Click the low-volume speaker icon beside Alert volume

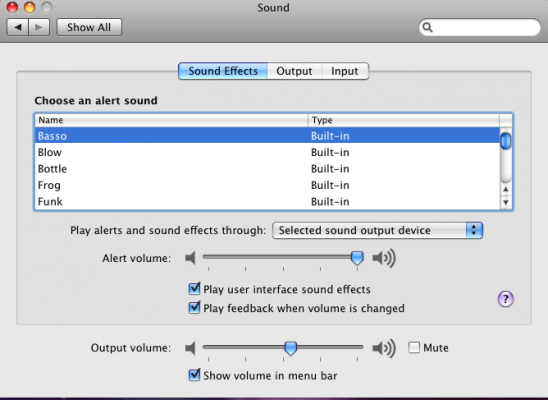click(190, 258)
